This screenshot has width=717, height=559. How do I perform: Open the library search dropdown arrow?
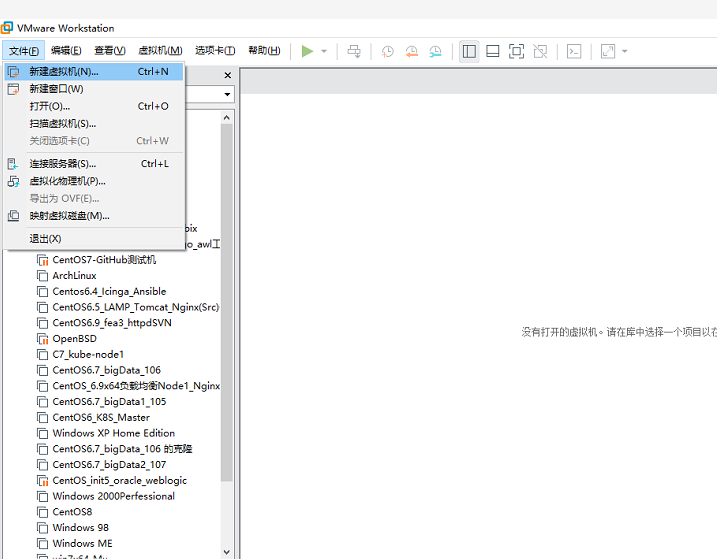[x=227, y=95]
